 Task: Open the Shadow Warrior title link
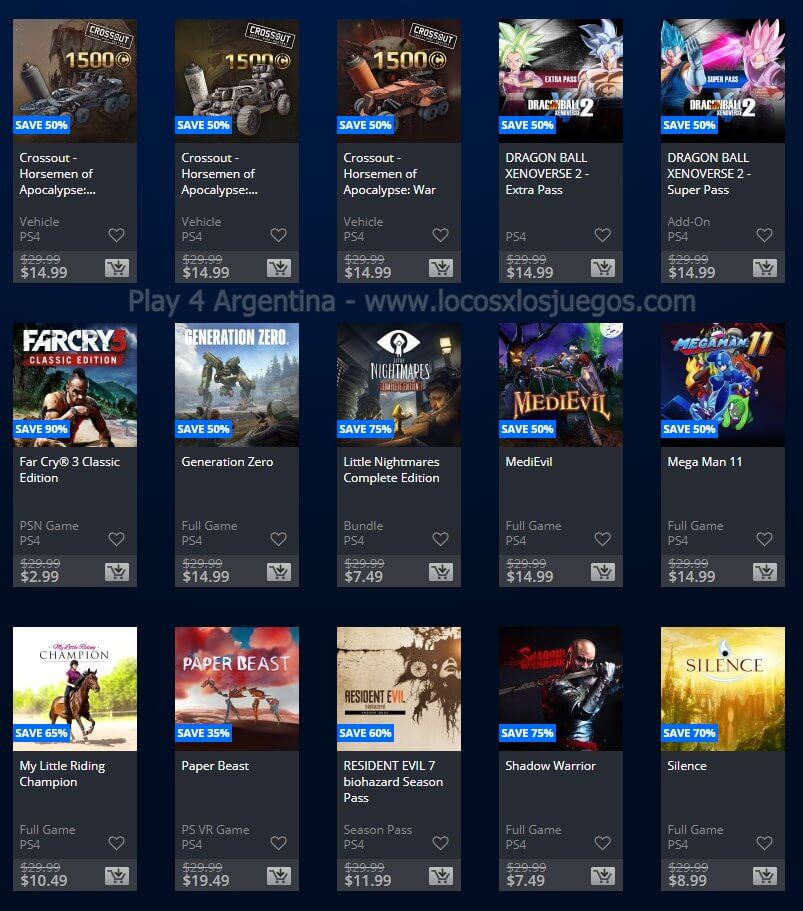coord(550,766)
